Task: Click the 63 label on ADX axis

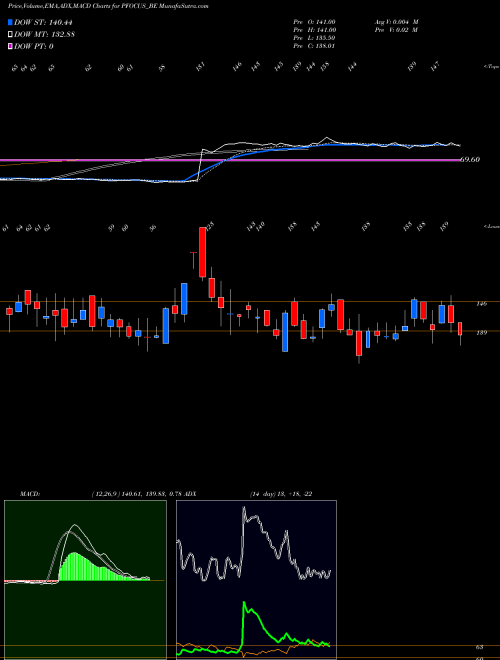Action: 480,647
